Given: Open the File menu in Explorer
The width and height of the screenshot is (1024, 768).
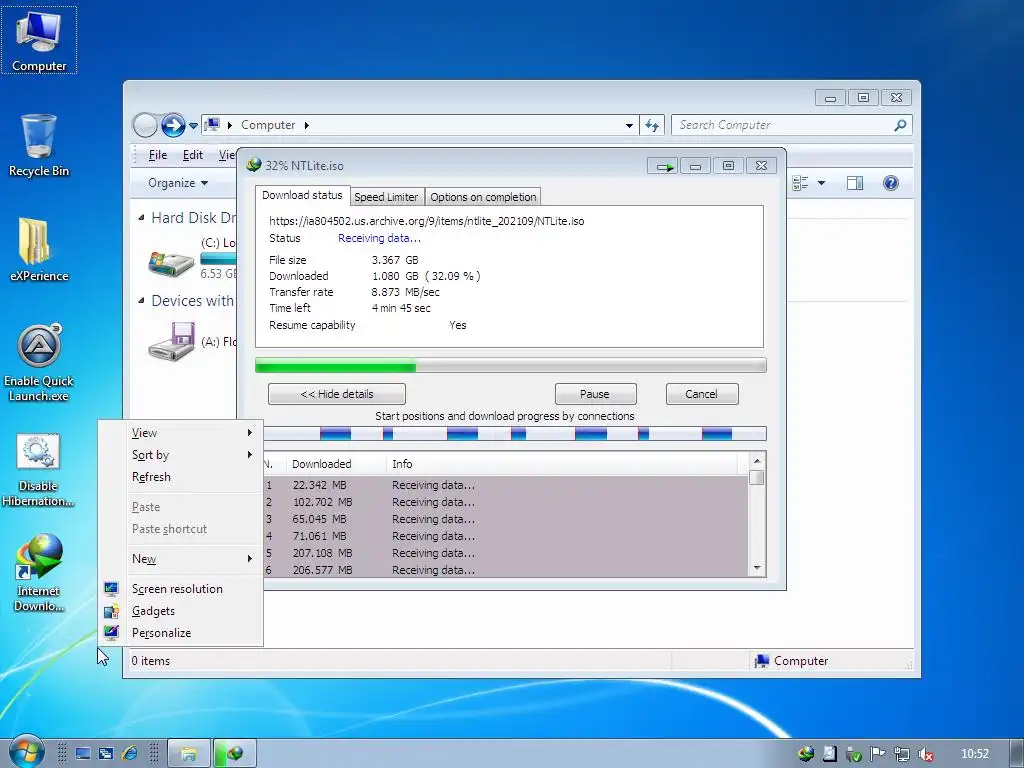Looking at the screenshot, I should pos(157,155).
